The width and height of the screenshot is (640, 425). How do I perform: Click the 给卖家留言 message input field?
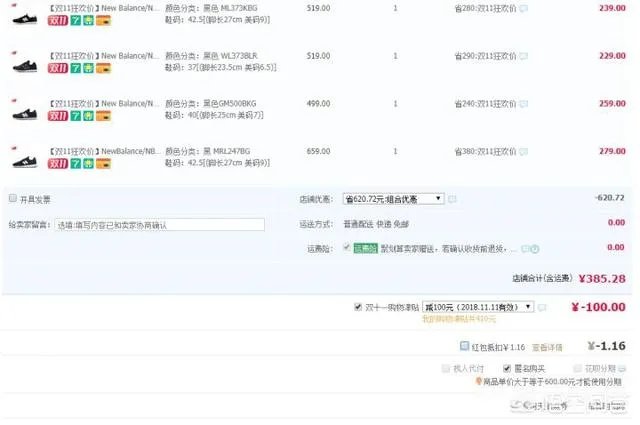pyautogui.click(x=159, y=225)
